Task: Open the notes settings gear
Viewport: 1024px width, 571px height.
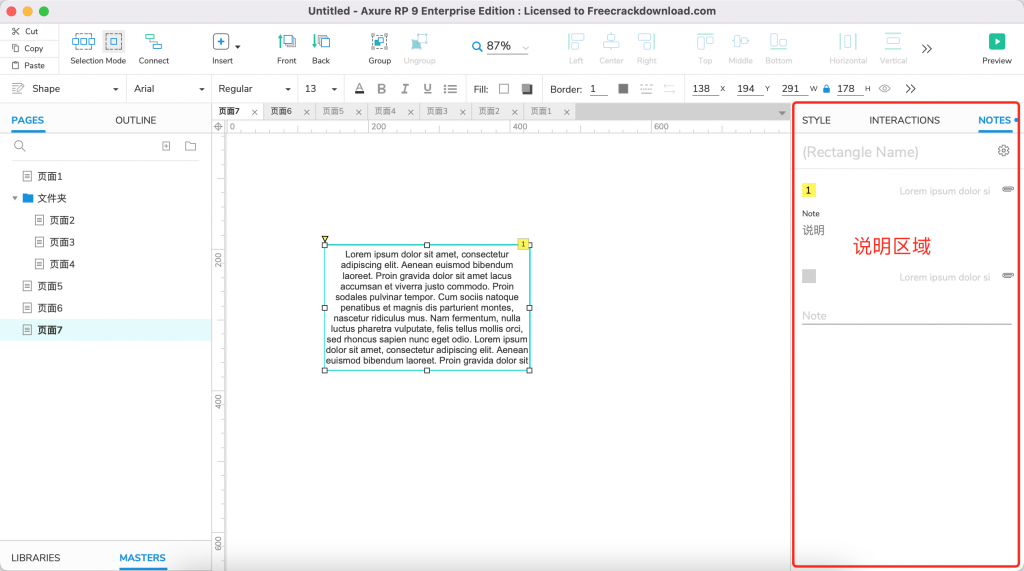Action: coord(1003,151)
